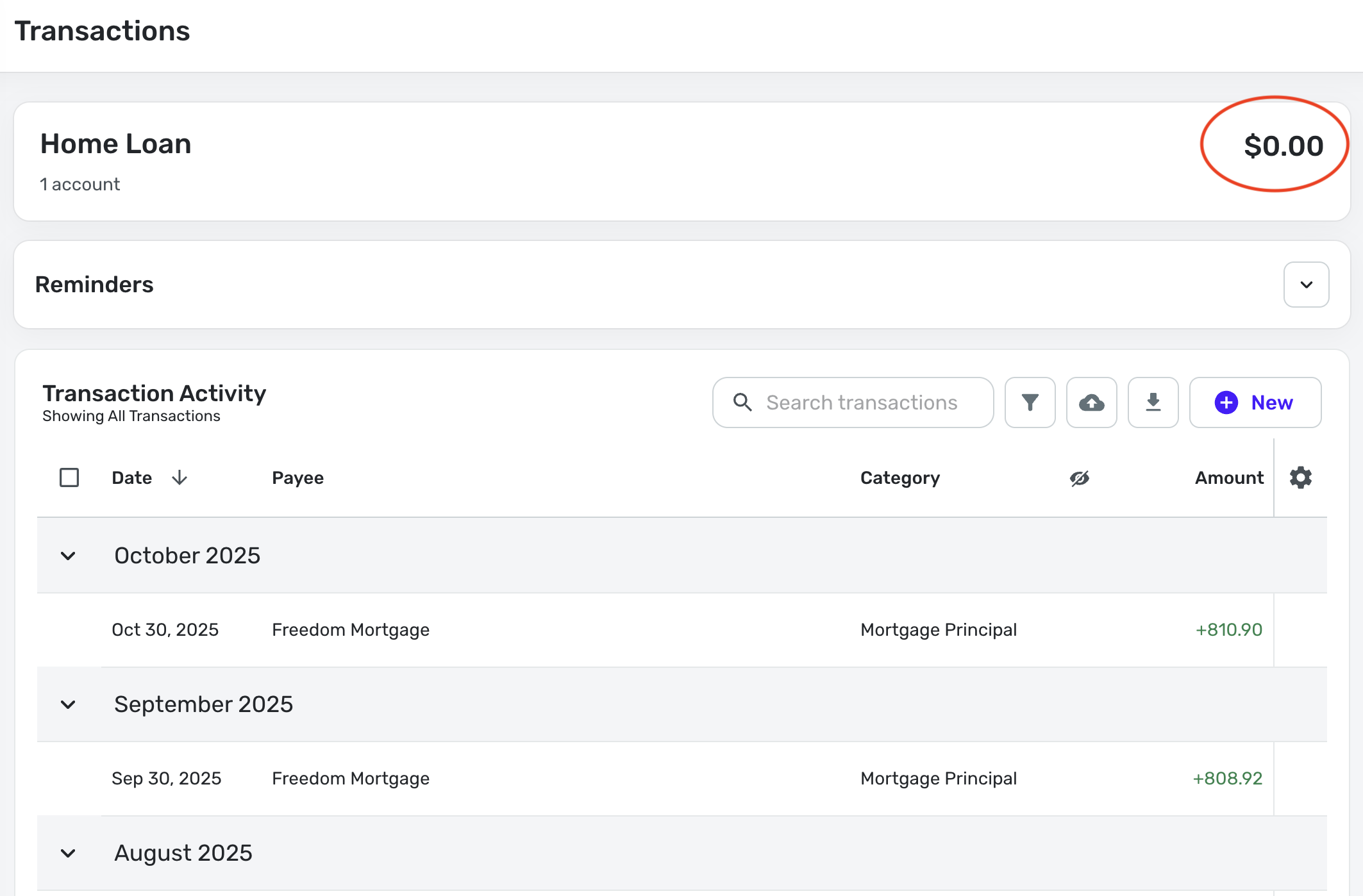Click the date sort arrow icon
Image resolution: width=1363 pixels, height=896 pixels.
pyautogui.click(x=180, y=477)
